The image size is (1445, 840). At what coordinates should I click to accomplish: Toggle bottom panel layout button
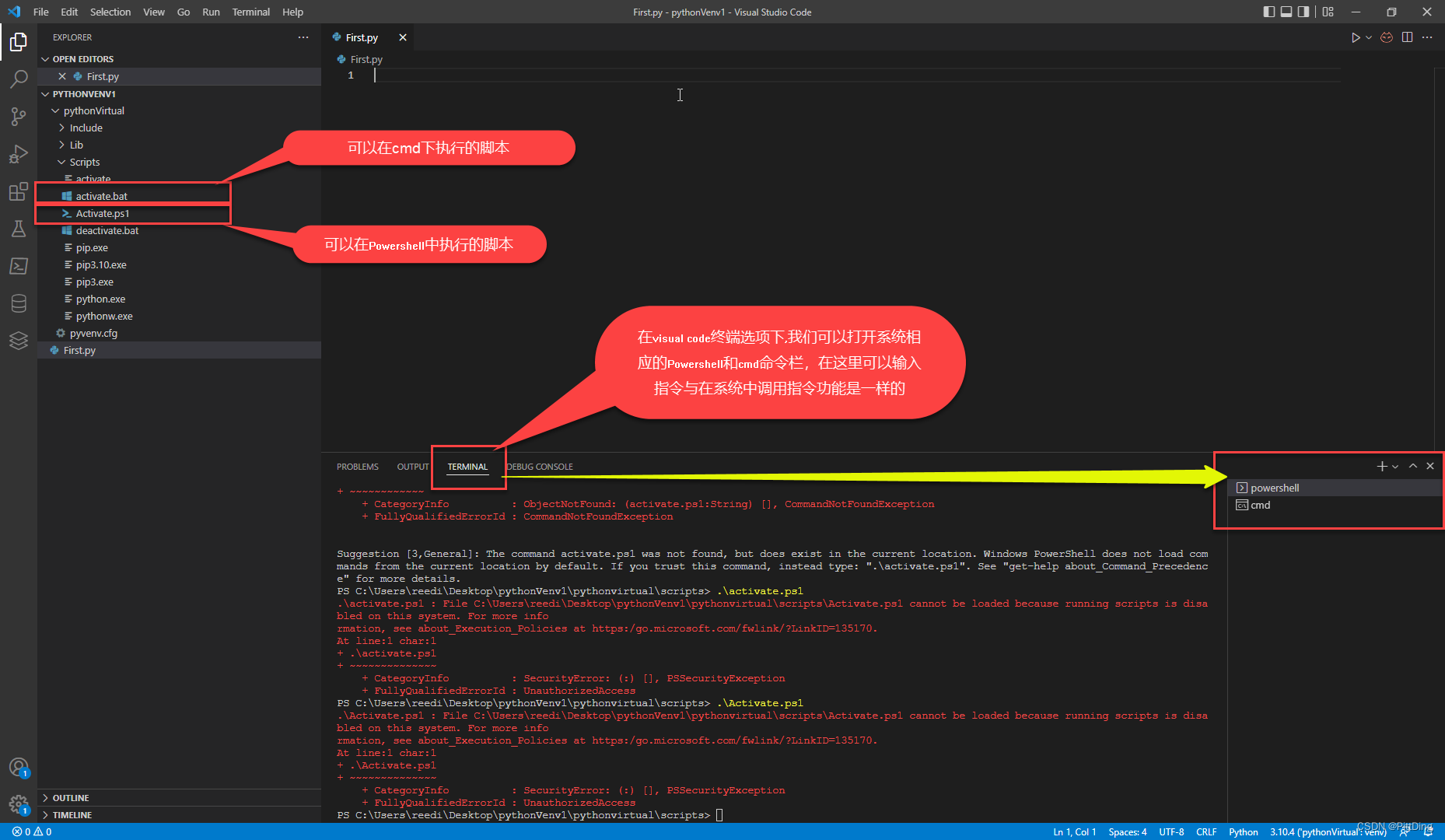tap(1286, 12)
